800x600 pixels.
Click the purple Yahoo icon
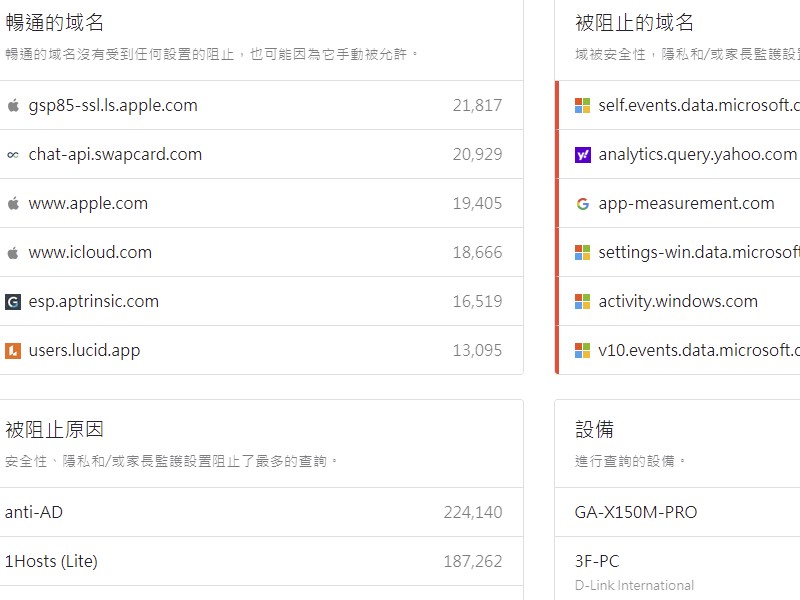pyautogui.click(x=582, y=155)
